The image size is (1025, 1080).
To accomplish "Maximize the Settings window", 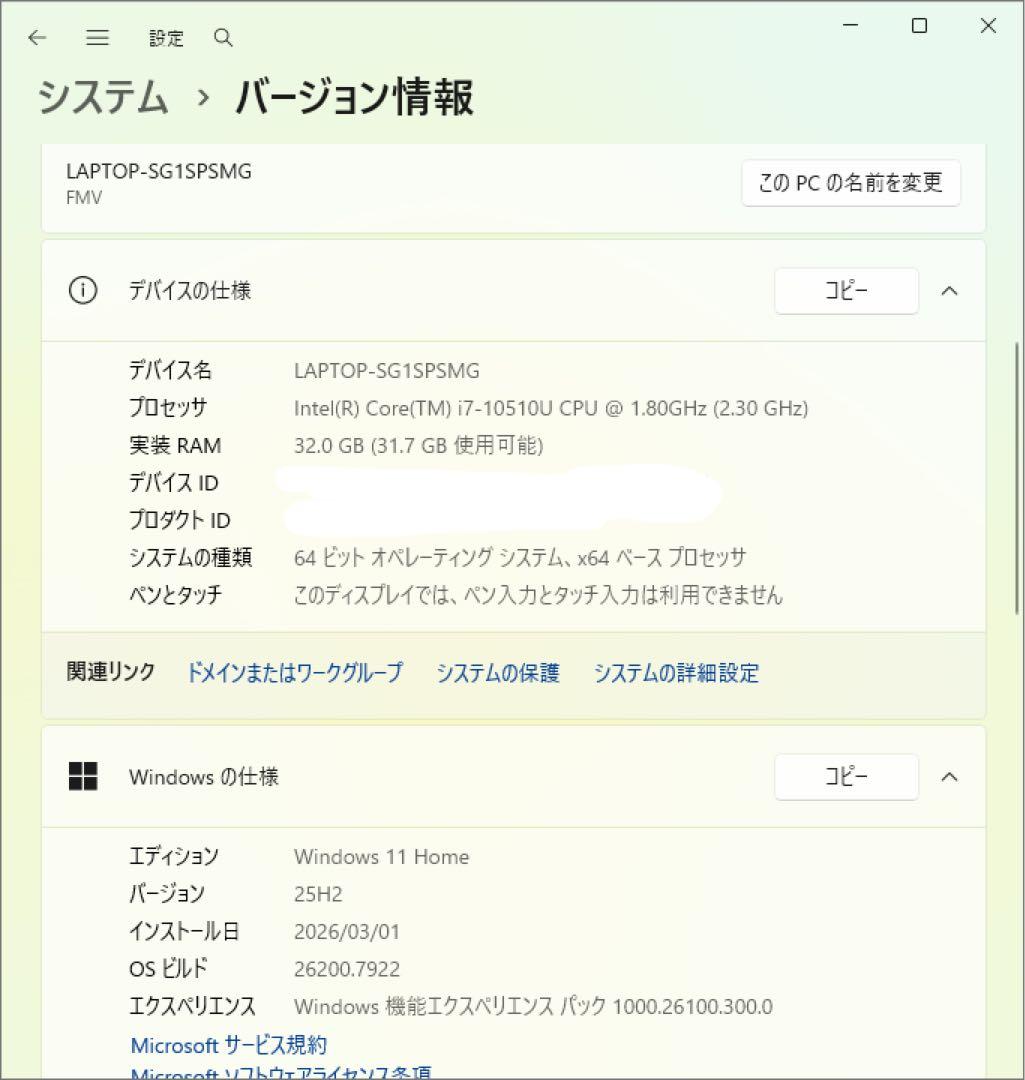I will [x=919, y=25].
